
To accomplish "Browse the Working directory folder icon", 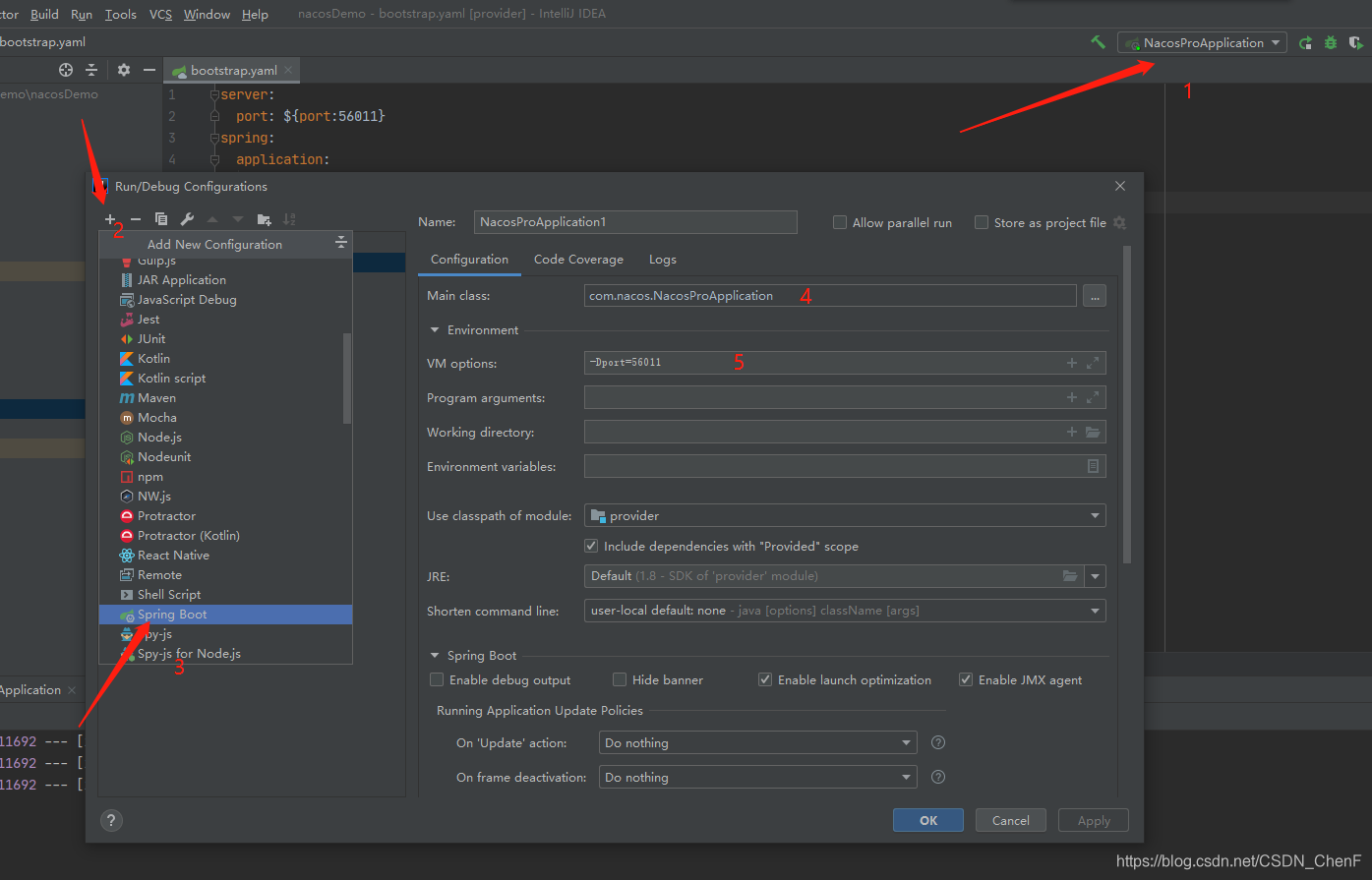I will (x=1093, y=432).
